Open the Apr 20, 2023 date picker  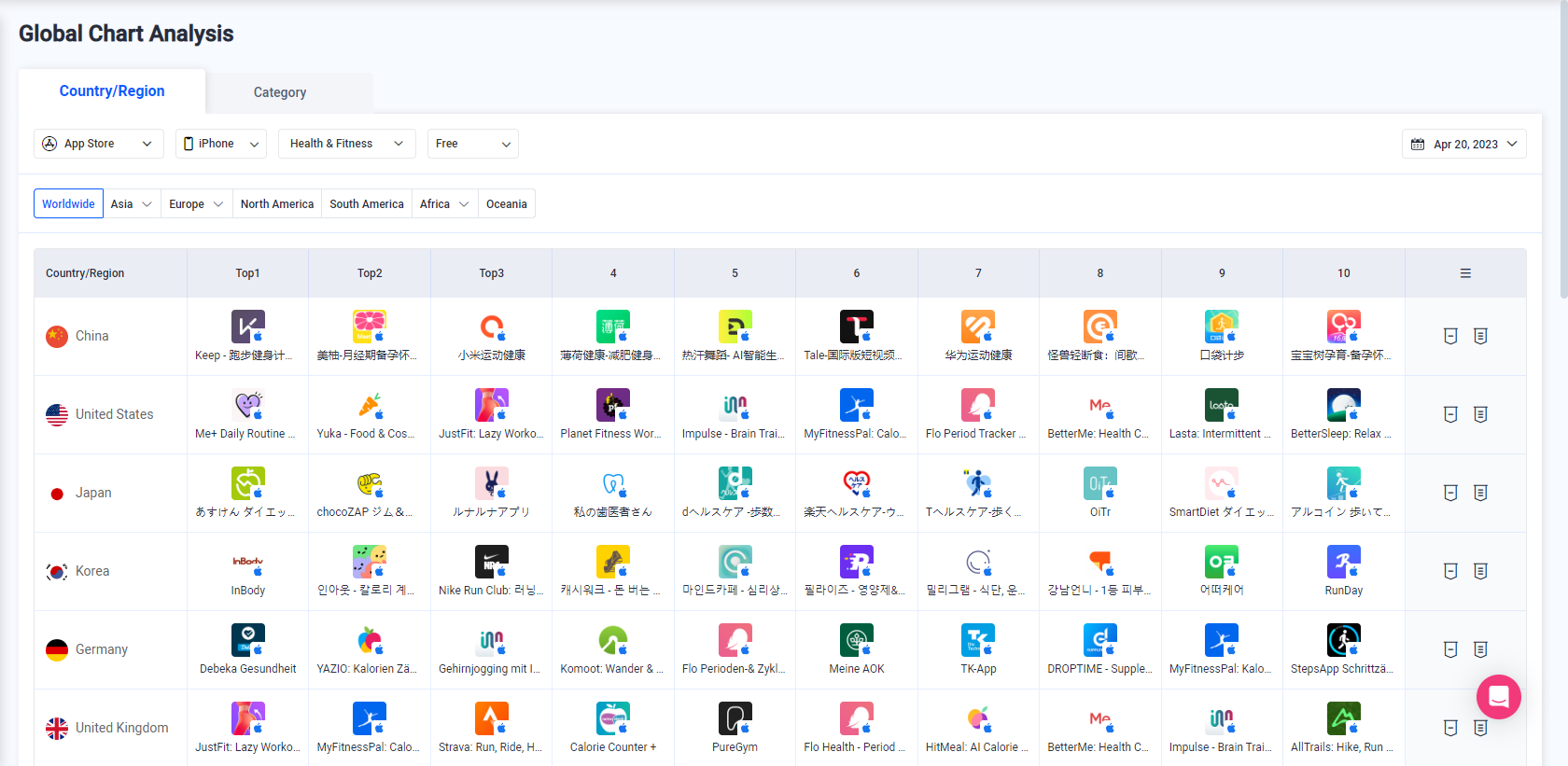click(x=1464, y=144)
